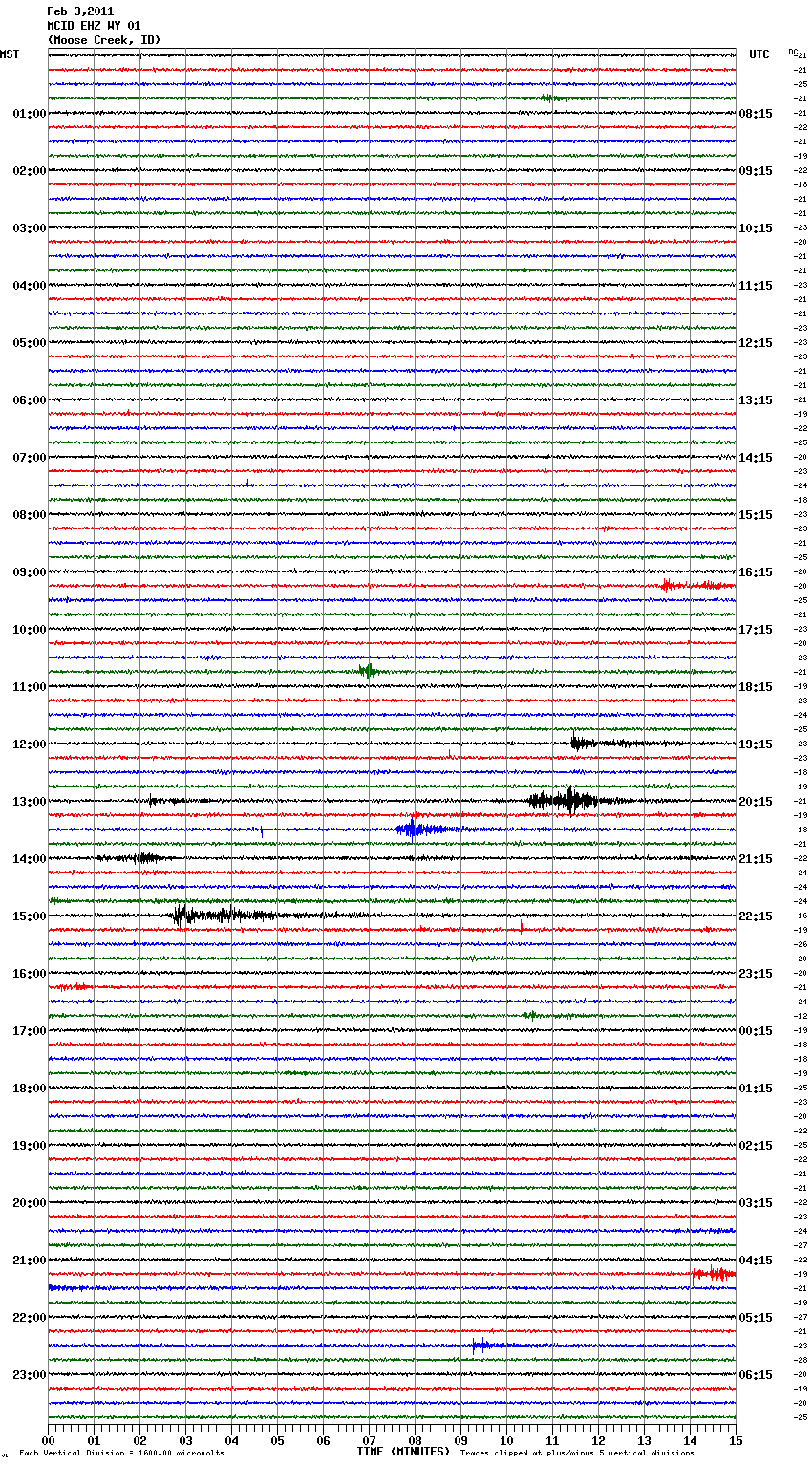
Task: Select the 15 minute mark on the bottom axis
Action: (735, 1439)
